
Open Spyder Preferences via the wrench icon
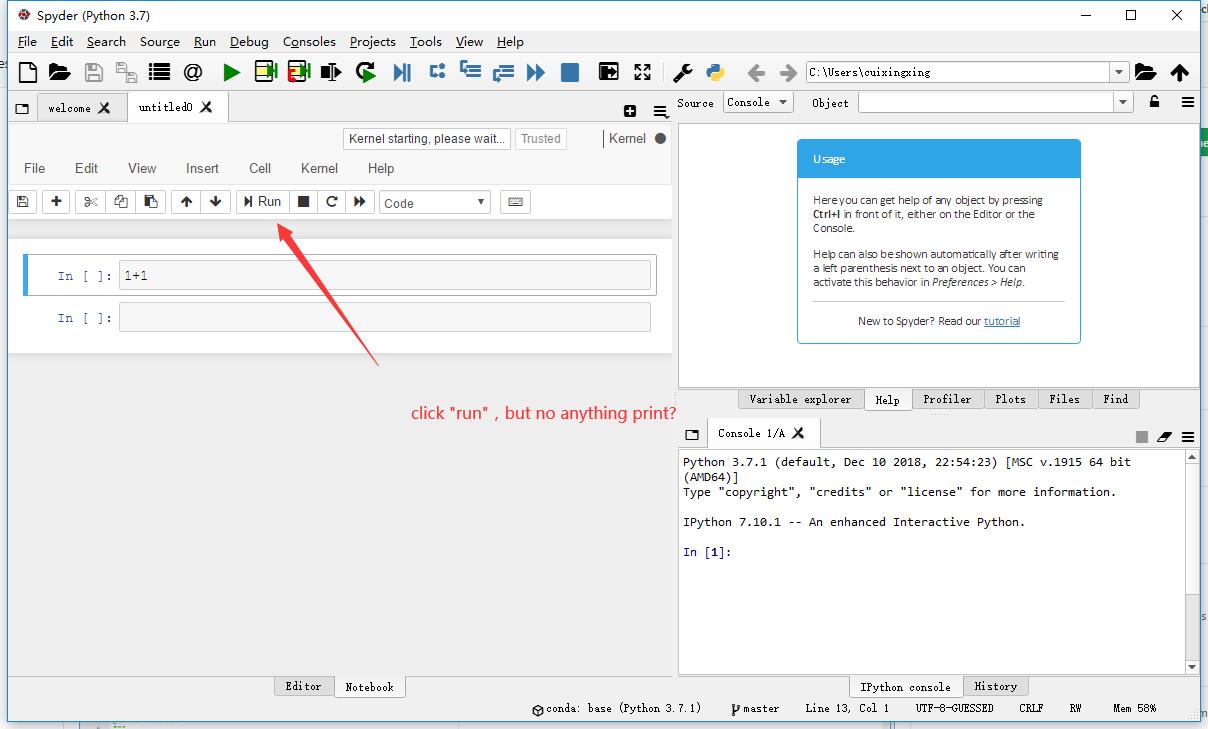pos(681,71)
